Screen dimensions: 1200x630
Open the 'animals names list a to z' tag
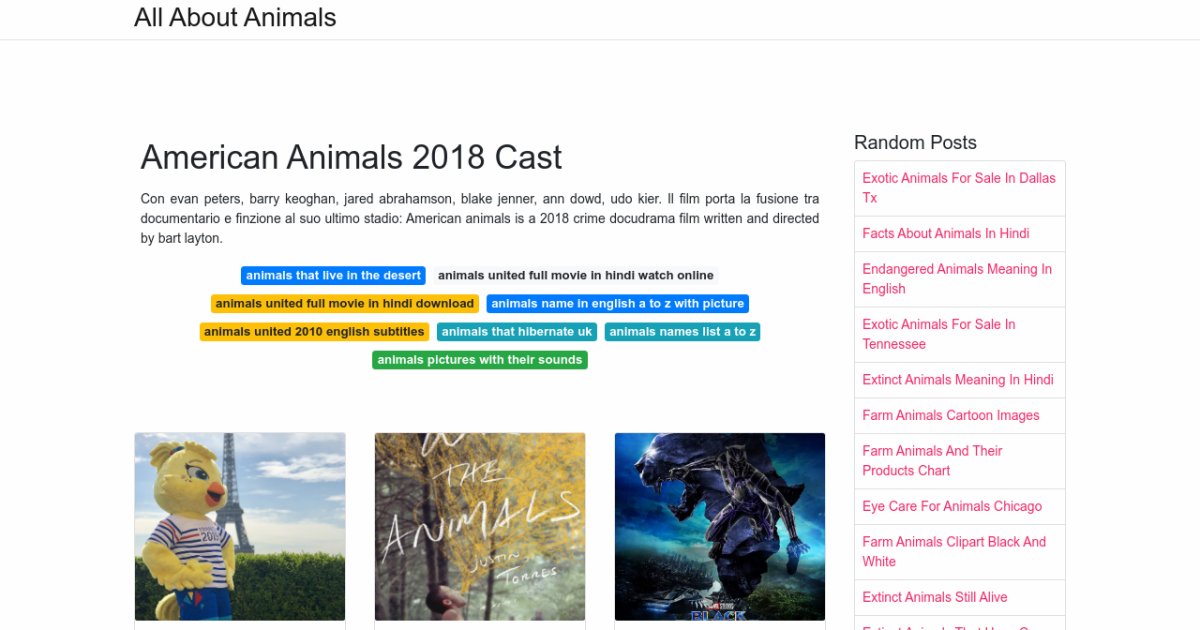pos(683,332)
